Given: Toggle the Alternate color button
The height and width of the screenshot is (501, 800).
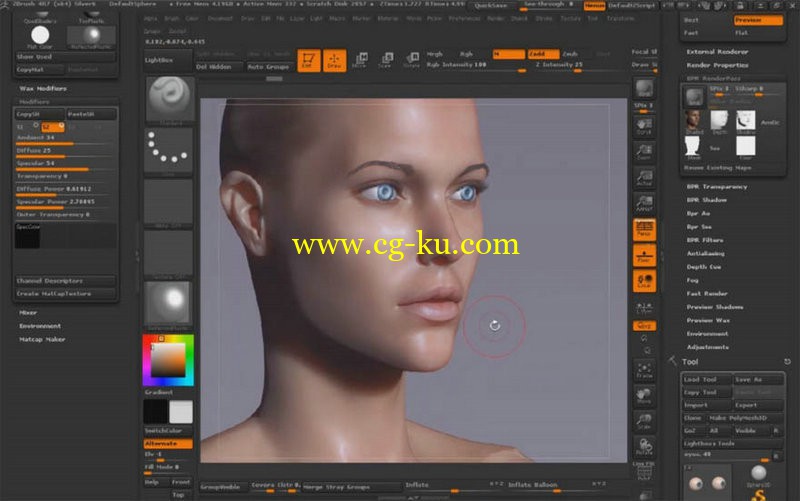Looking at the screenshot, I should (168, 444).
